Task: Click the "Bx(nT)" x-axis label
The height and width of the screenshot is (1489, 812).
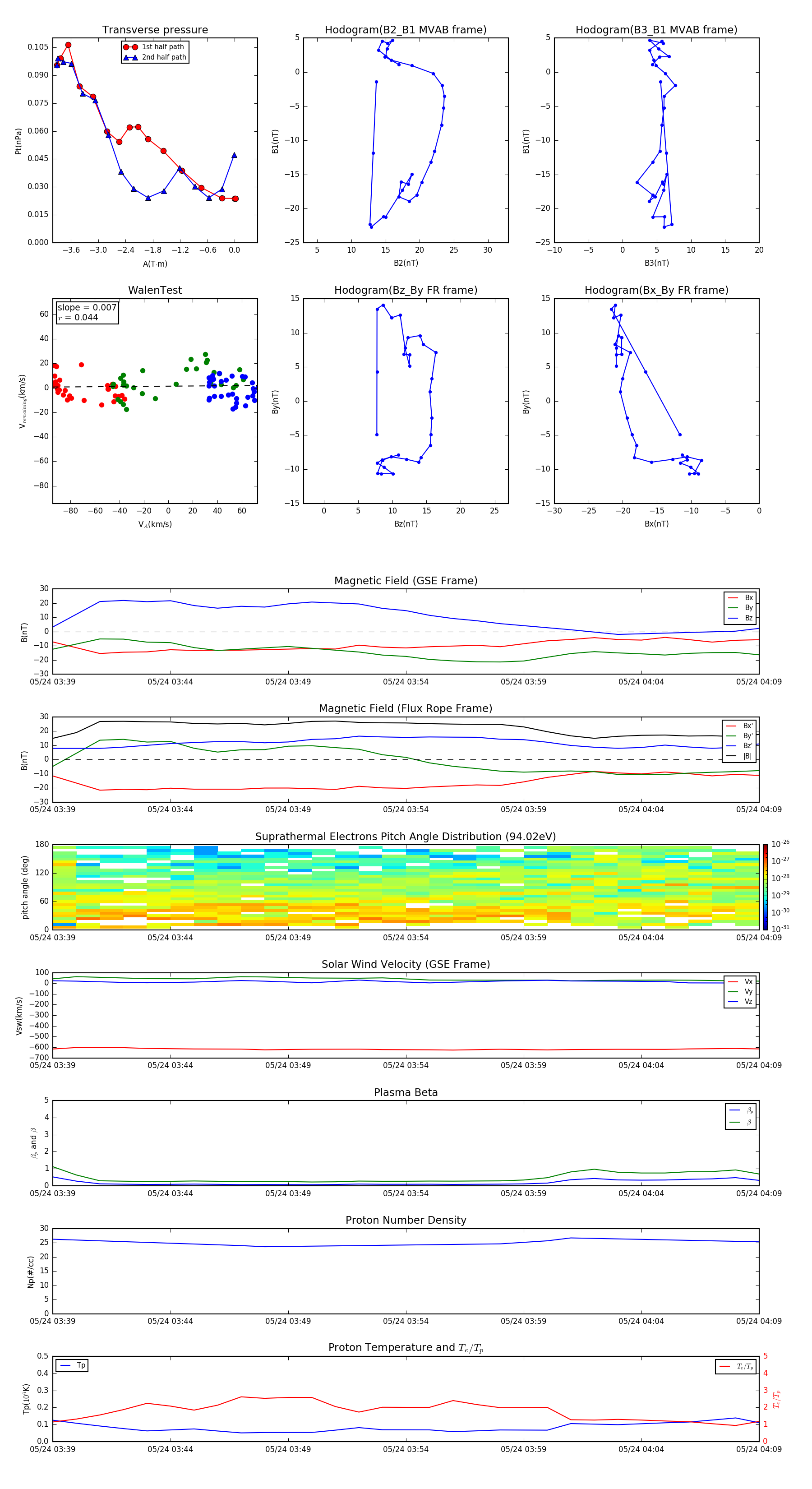Action: 656,524
